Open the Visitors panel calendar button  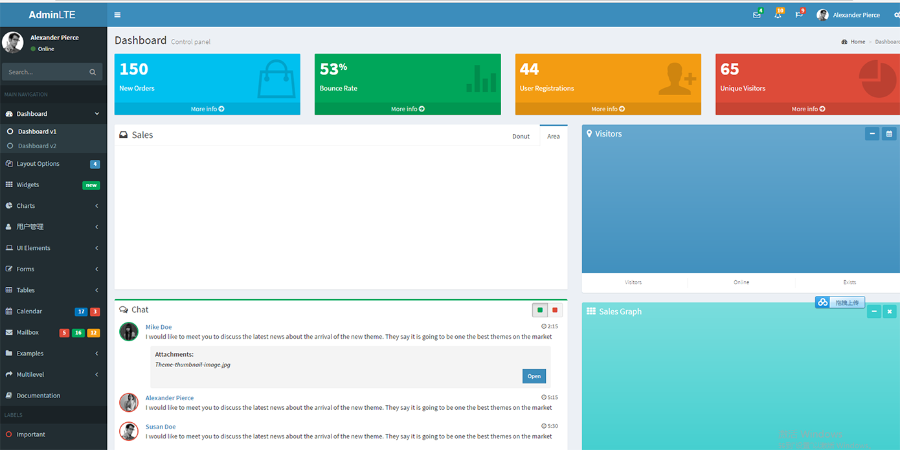pyautogui.click(x=889, y=134)
